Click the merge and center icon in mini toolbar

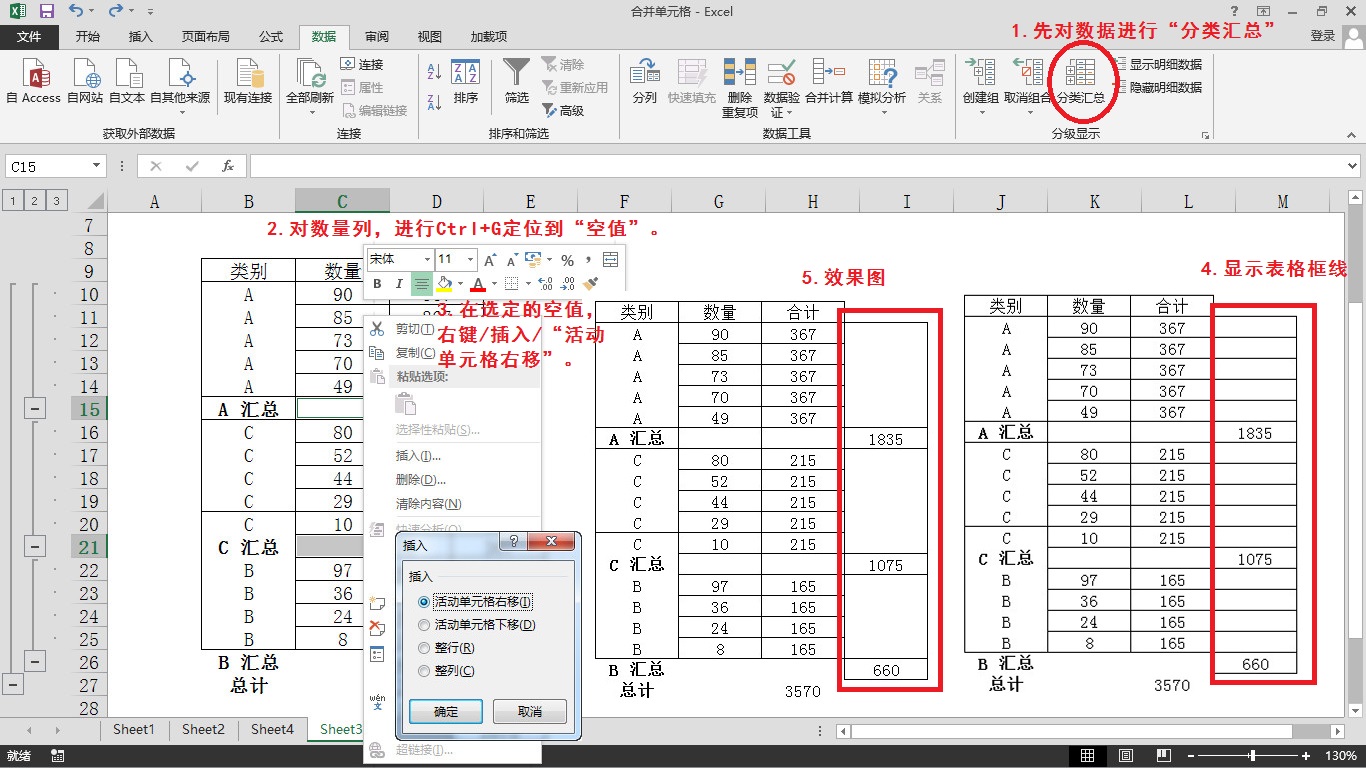coord(610,260)
